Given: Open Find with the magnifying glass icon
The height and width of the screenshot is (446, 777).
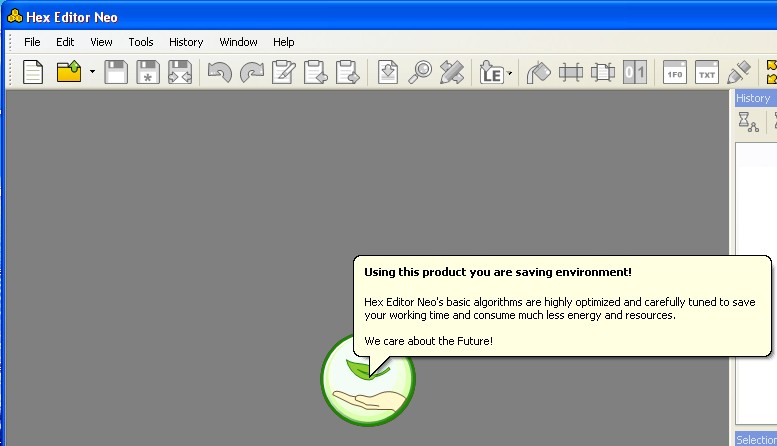Looking at the screenshot, I should [x=420, y=72].
